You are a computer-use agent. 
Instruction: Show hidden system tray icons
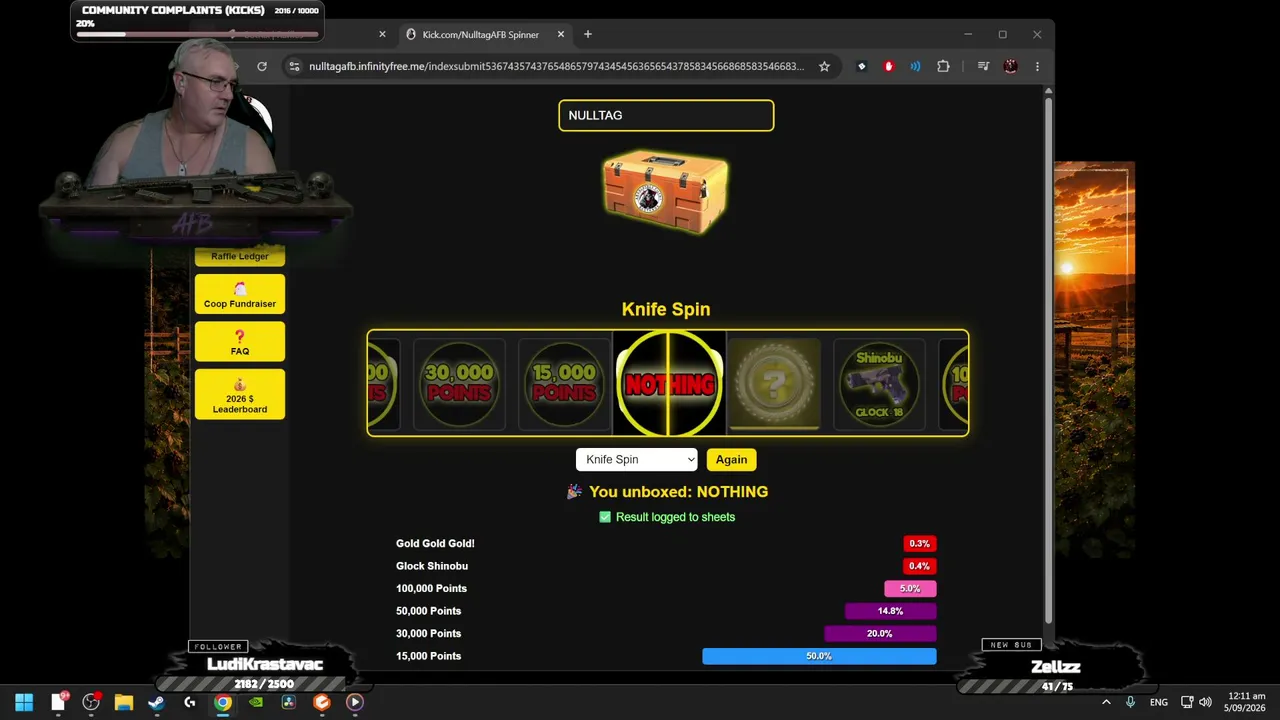coord(1106,702)
